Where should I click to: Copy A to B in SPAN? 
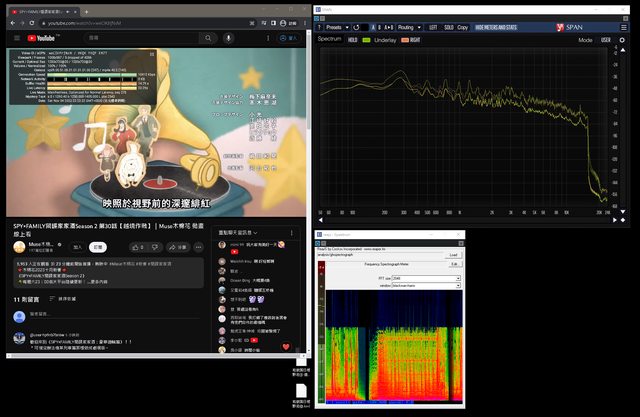click(389, 27)
